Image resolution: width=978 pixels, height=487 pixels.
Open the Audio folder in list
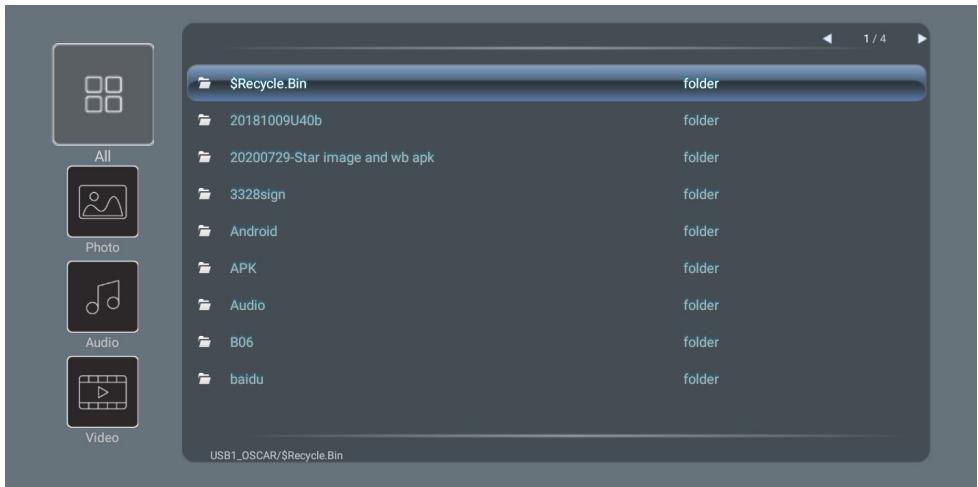pos(556,305)
